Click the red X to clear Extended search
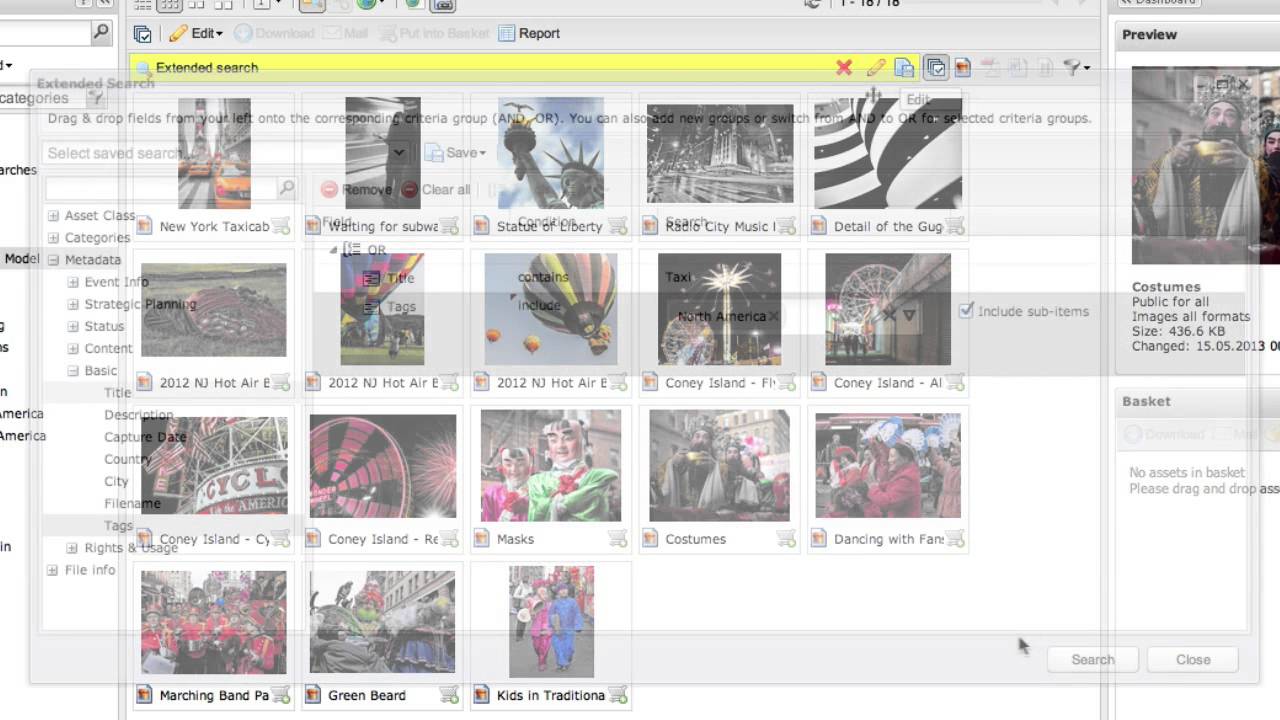The height and width of the screenshot is (720, 1280). coord(844,67)
